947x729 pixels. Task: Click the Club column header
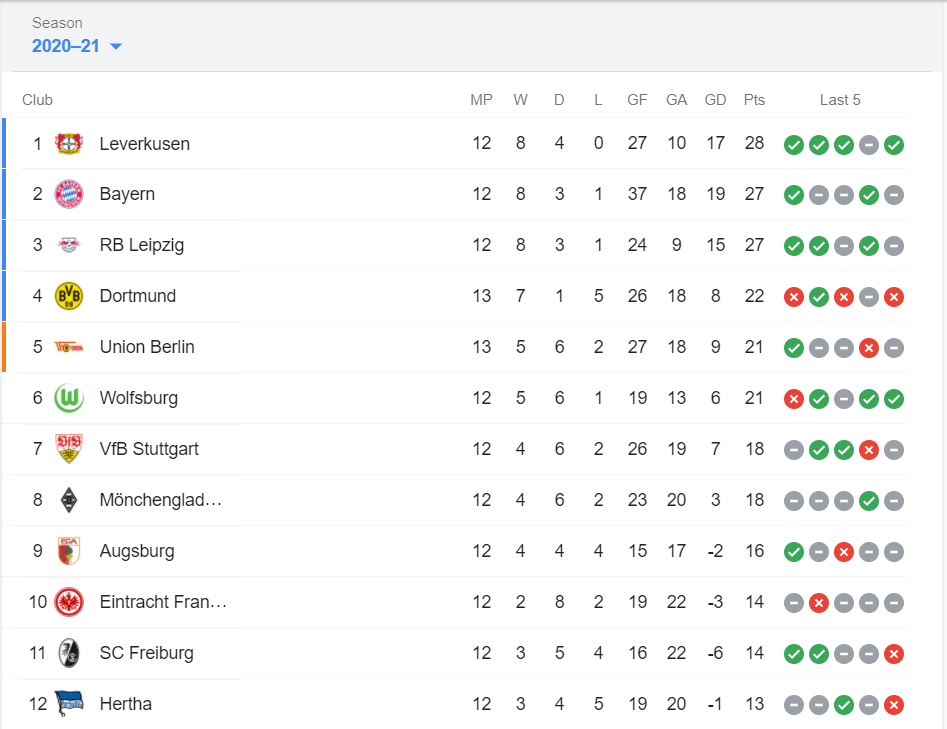tap(38, 100)
